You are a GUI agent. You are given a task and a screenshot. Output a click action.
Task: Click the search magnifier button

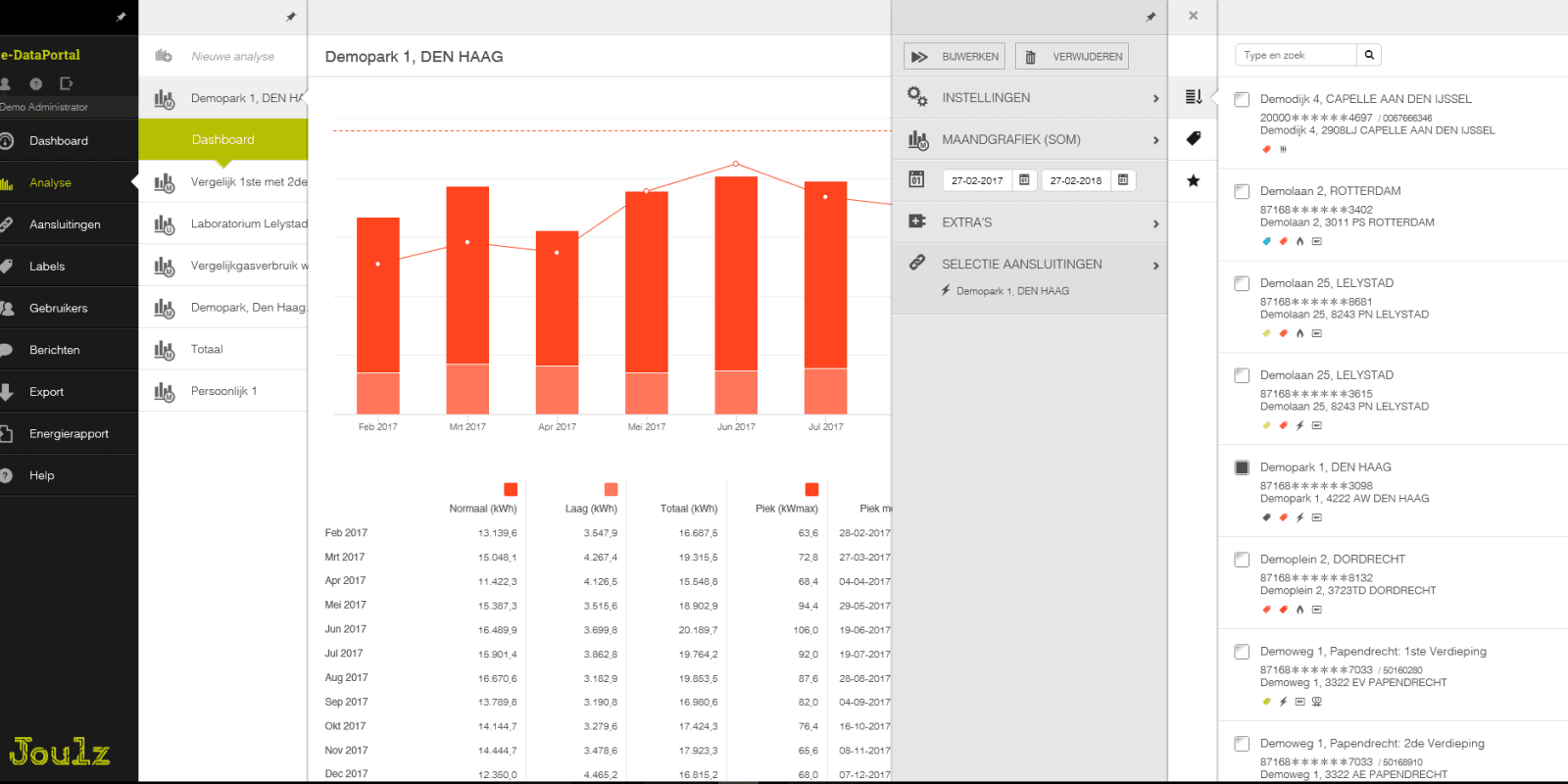point(1369,55)
